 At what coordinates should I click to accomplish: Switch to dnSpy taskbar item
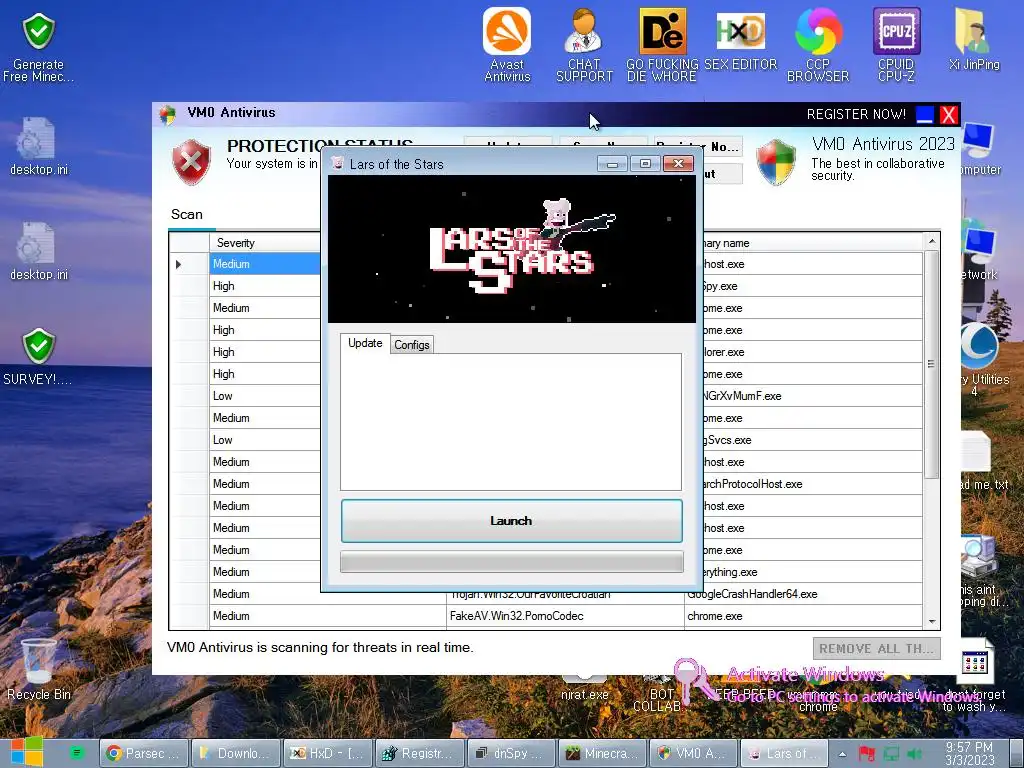click(x=511, y=753)
